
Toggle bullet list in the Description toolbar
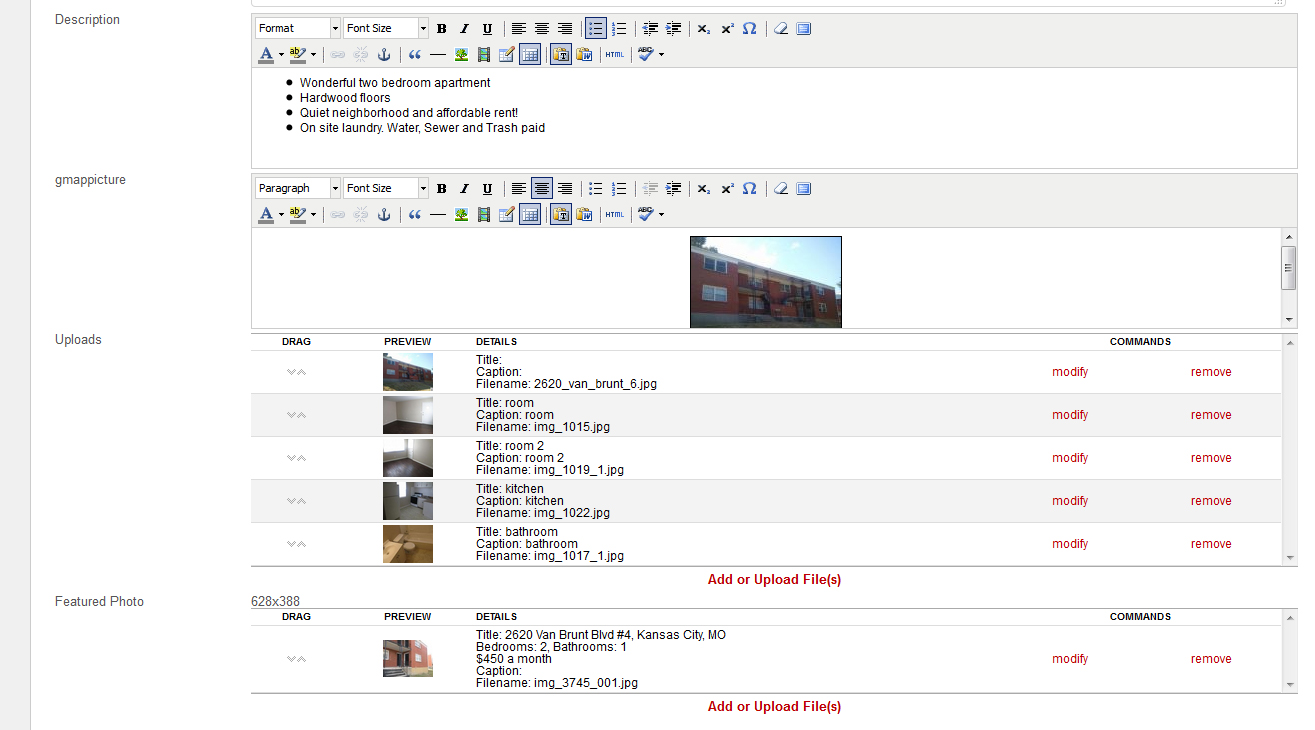coord(595,29)
